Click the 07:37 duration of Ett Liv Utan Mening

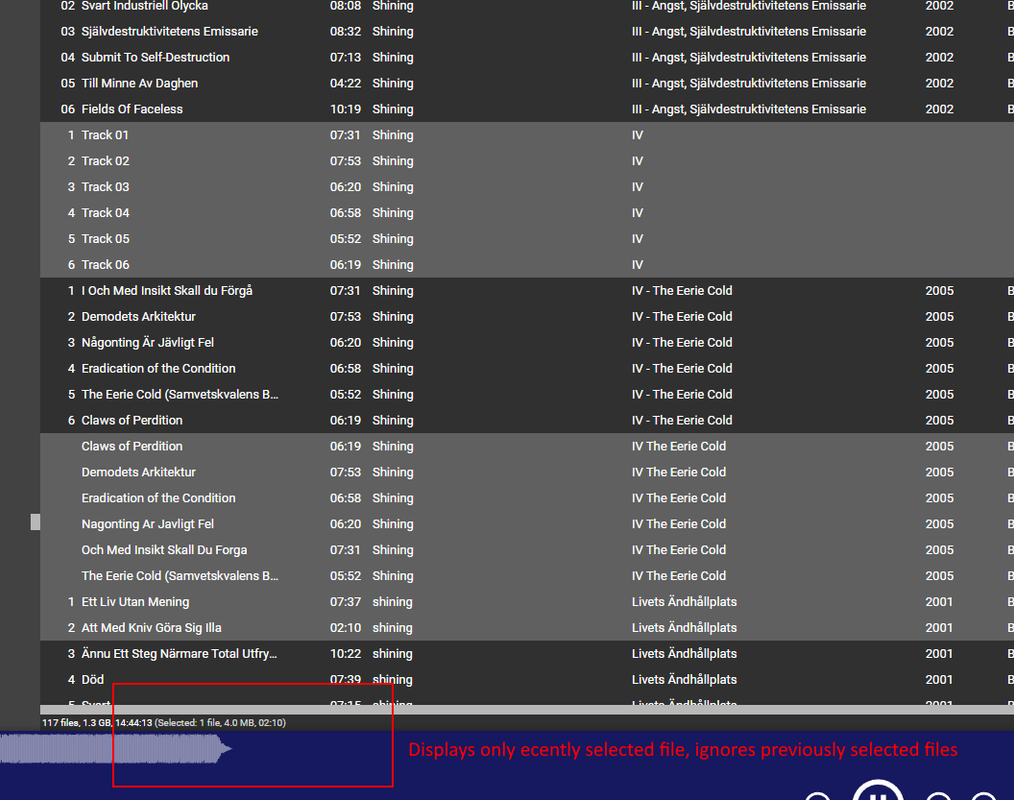[x=345, y=602]
